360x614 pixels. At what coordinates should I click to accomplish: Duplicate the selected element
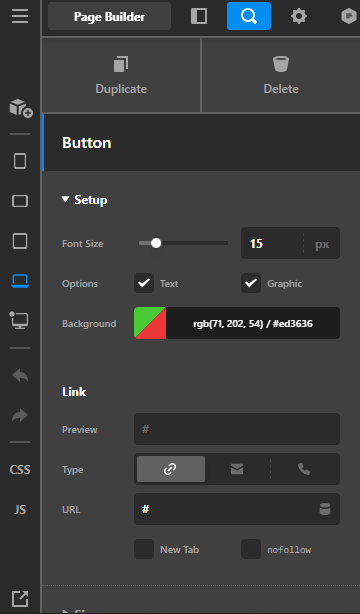[x=121, y=75]
